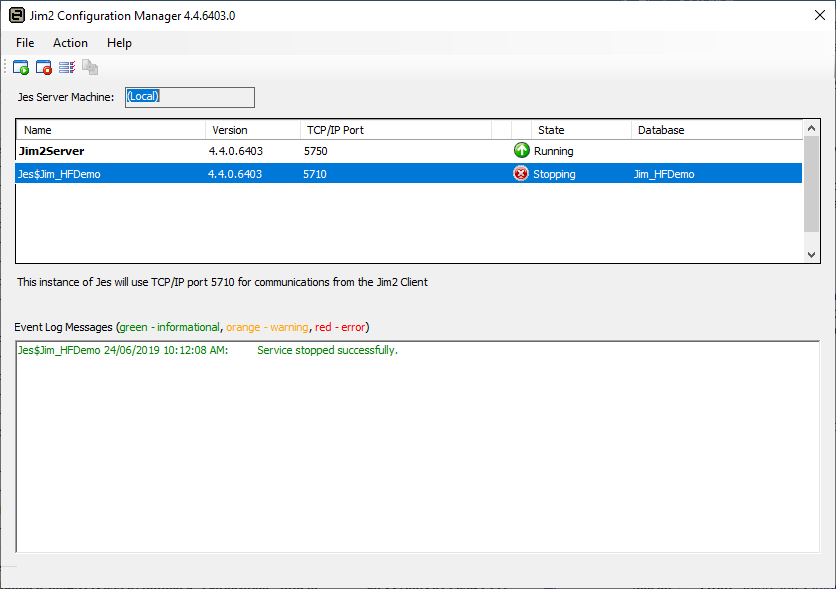
Task: Click the greyed-out copy database toolbar icon
Action: point(89,67)
